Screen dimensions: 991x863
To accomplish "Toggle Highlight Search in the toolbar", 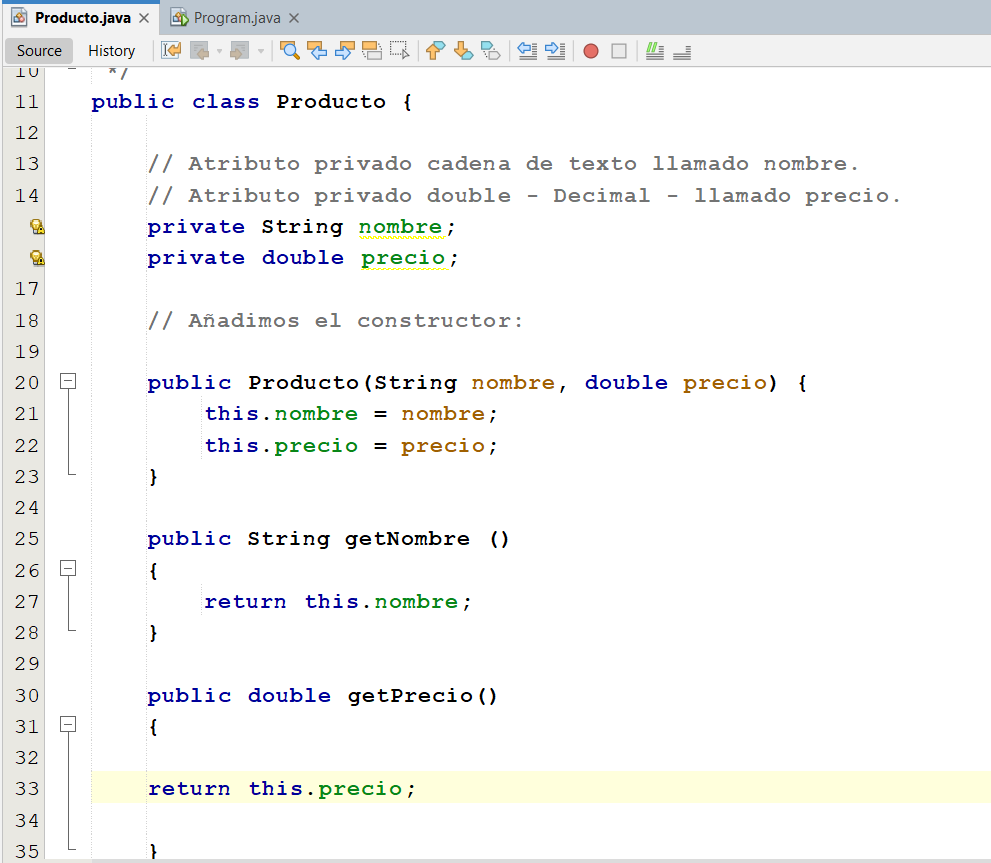I will coord(373,51).
